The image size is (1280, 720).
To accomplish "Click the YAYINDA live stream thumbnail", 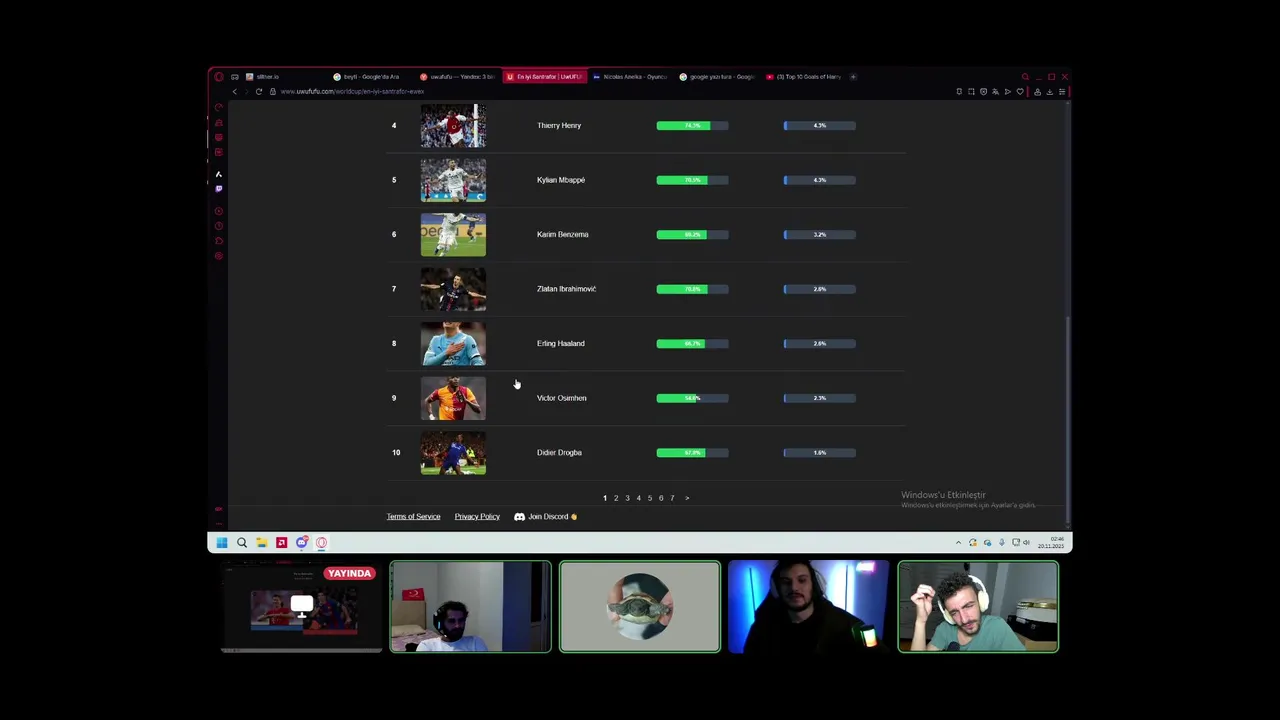I will [301, 607].
